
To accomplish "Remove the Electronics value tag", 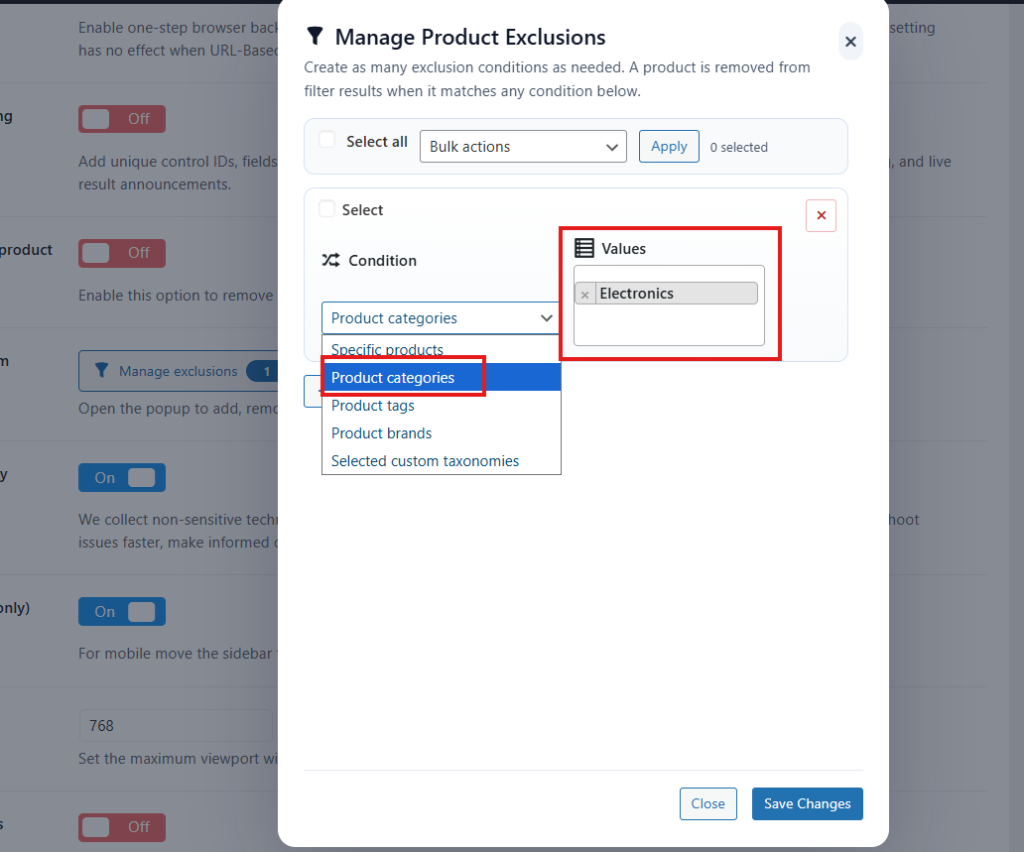I will (x=585, y=294).
